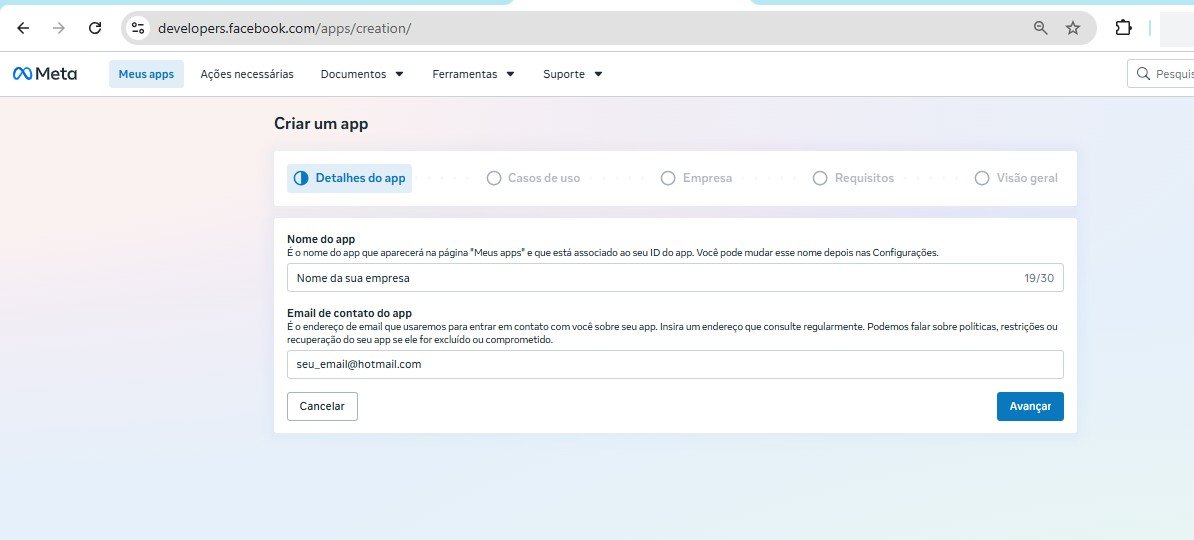Select the Casos de uso step
Image resolution: width=1194 pixels, height=540 pixels.
[533, 178]
